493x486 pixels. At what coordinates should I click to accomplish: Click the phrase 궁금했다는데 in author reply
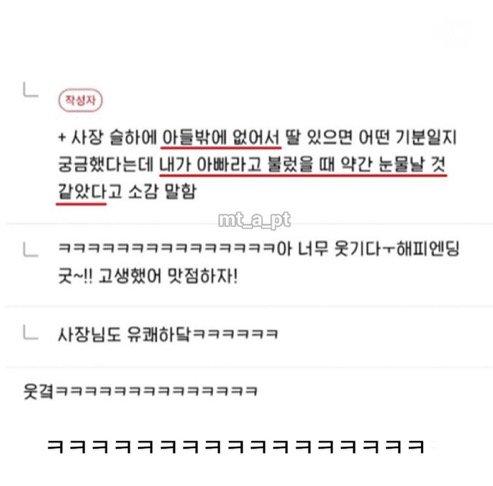click(x=106, y=165)
